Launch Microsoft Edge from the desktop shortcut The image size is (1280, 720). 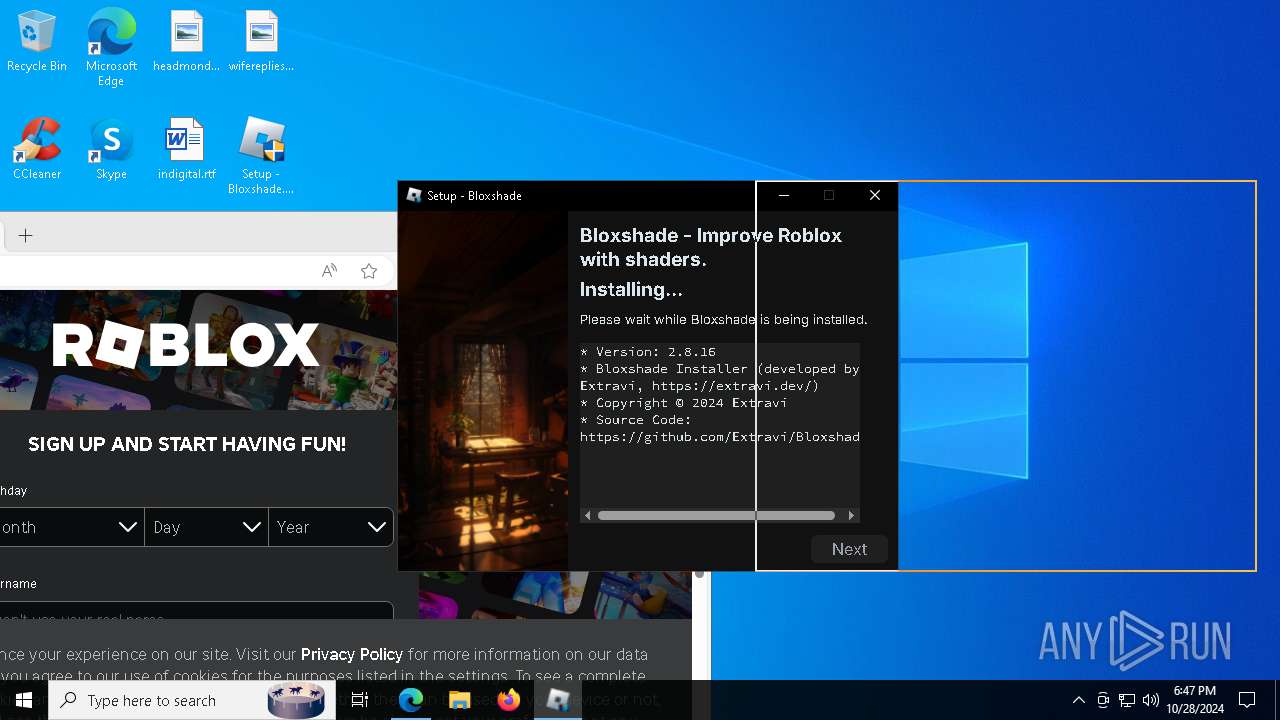[x=111, y=47]
